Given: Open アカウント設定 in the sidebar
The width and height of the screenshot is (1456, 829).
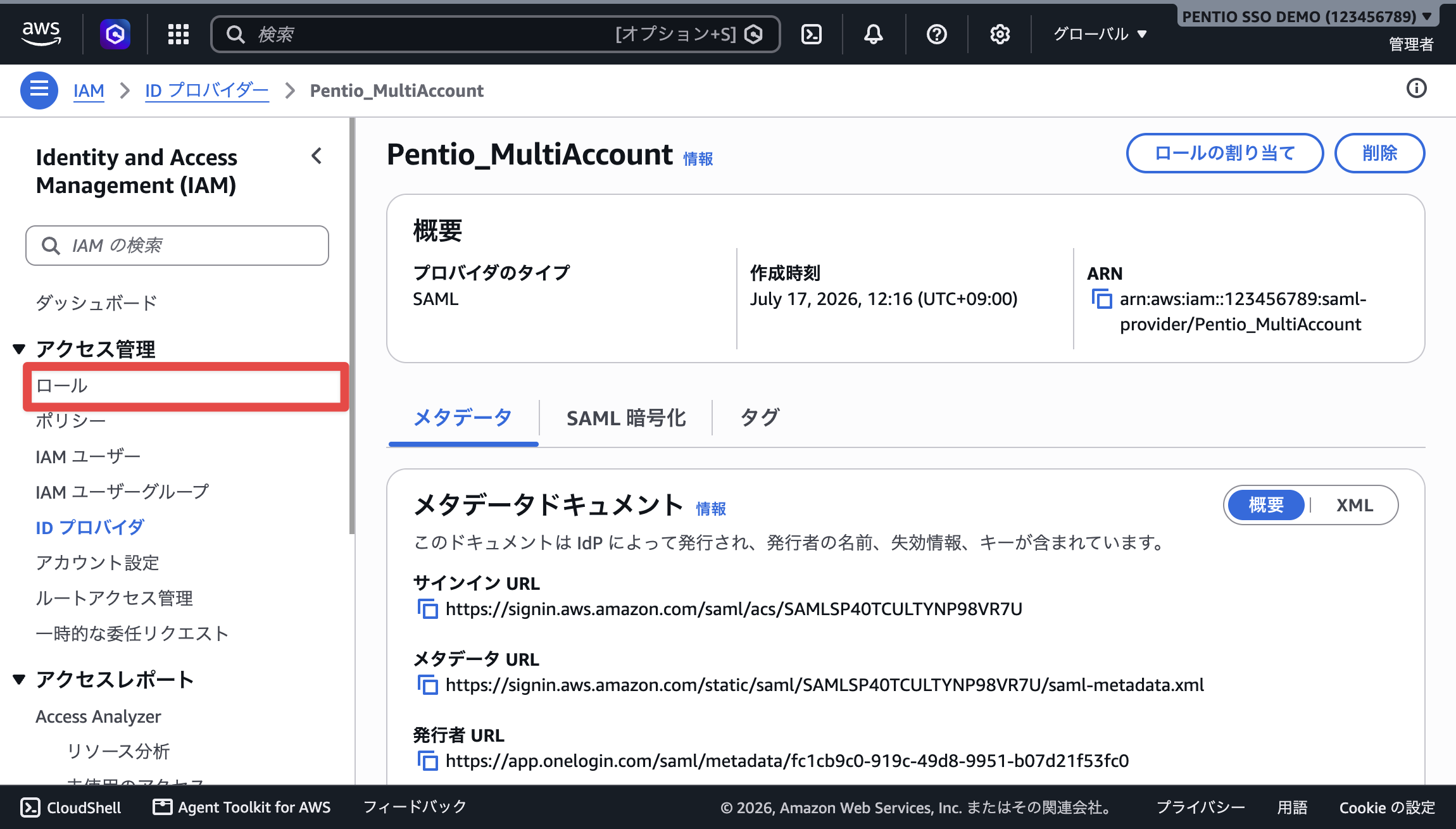Looking at the screenshot, I should pyautogui.click(x=97, y=563).
